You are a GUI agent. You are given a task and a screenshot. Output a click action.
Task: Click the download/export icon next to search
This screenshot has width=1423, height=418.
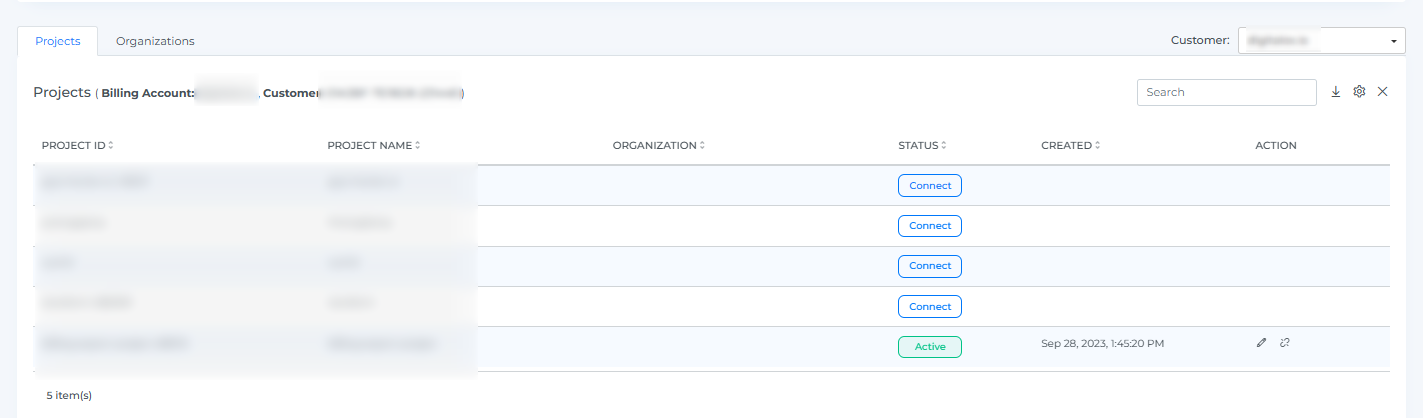click(1336, 92)
